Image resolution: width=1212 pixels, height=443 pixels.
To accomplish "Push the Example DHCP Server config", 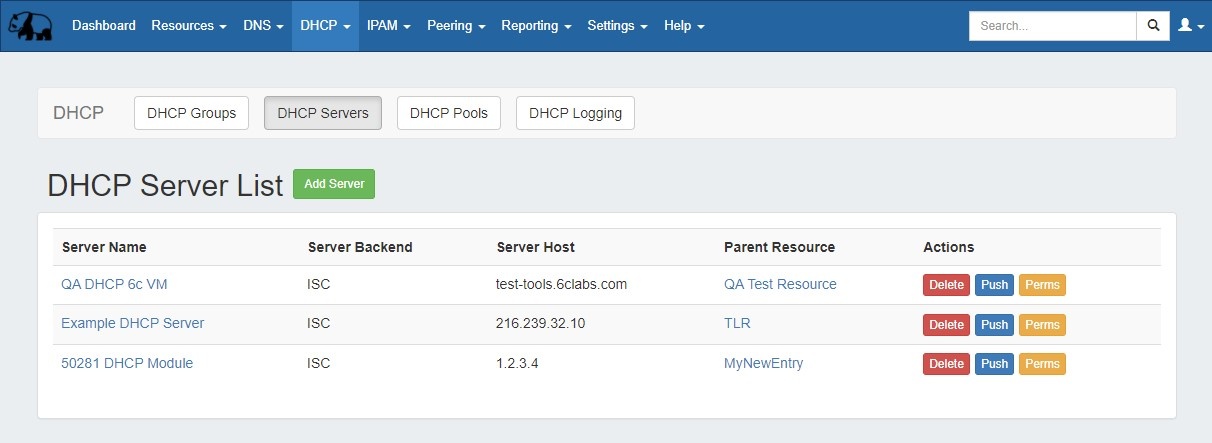I will tap(994, 325).
